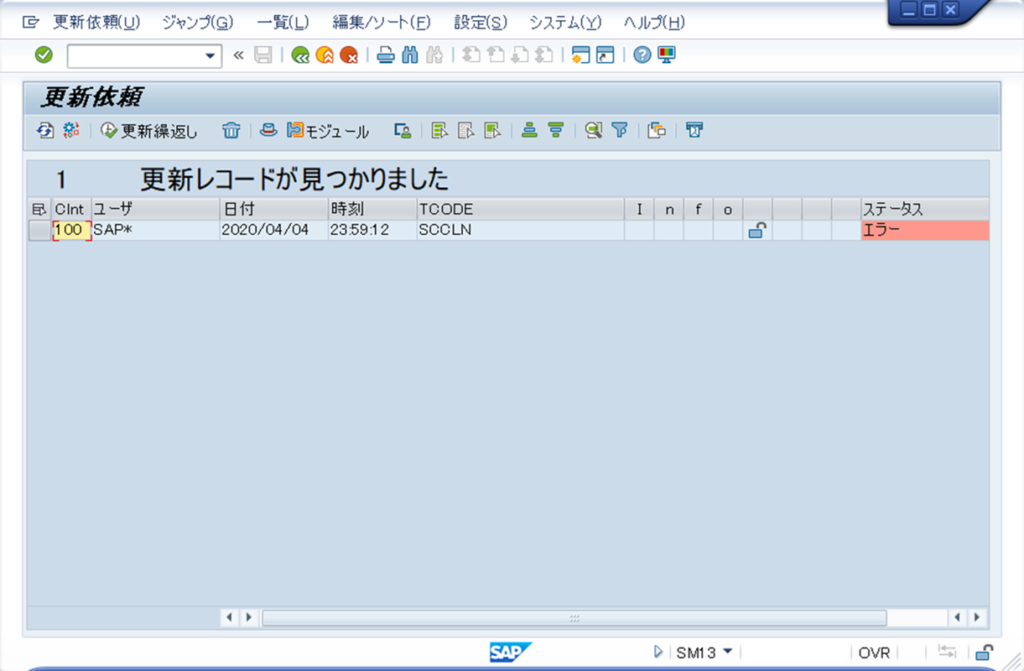
Task: Click the Print icon
Action: (386, 55)
